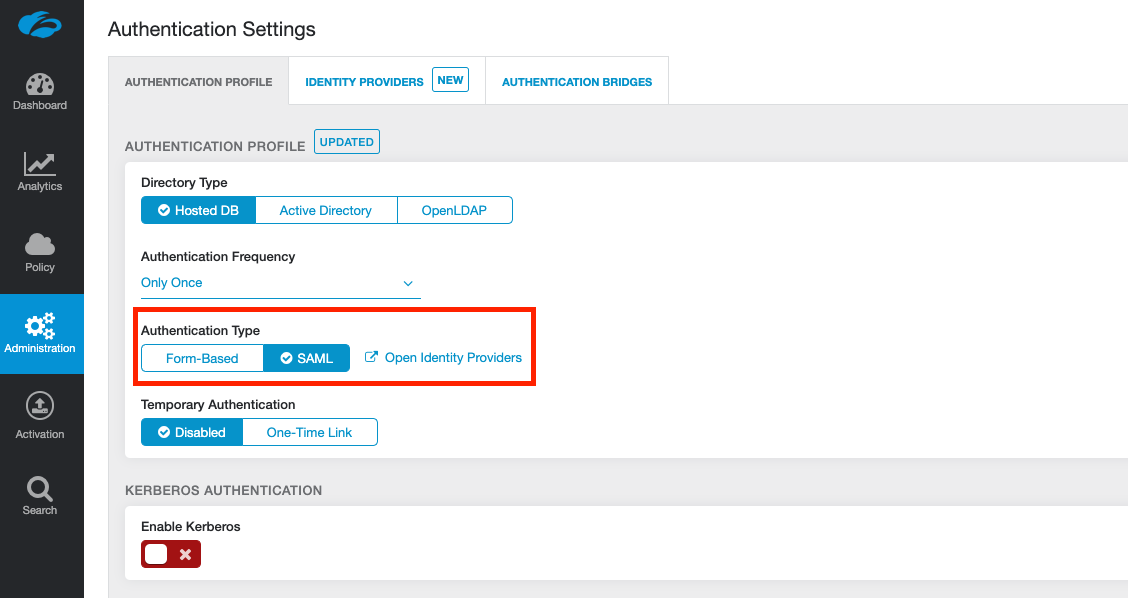Click the Open Identity Providers link
1128x598 pixels.
[x=453, y=357]
